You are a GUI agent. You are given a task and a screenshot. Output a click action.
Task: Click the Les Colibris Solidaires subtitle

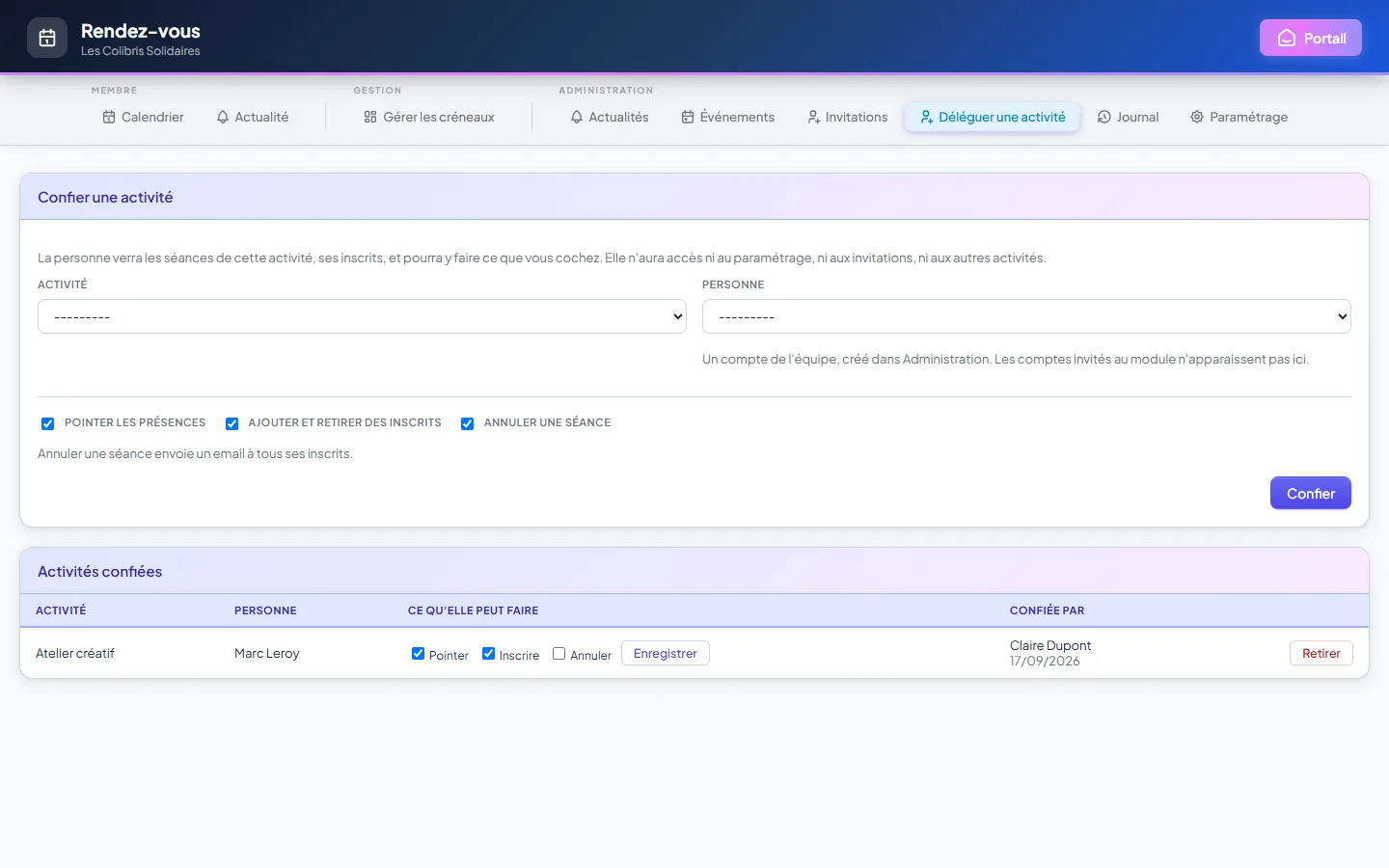point(141,51)
